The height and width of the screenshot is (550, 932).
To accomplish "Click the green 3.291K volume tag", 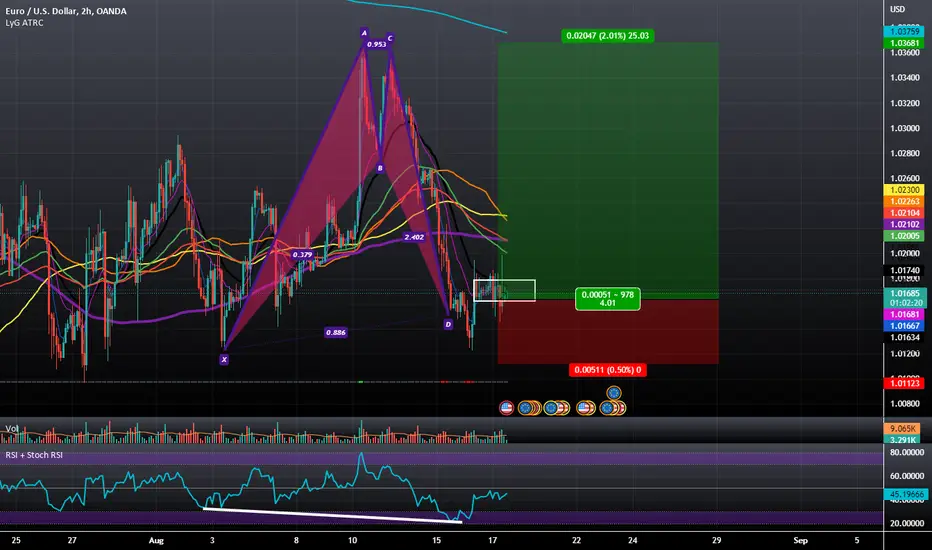I will [x=902, y=440].
